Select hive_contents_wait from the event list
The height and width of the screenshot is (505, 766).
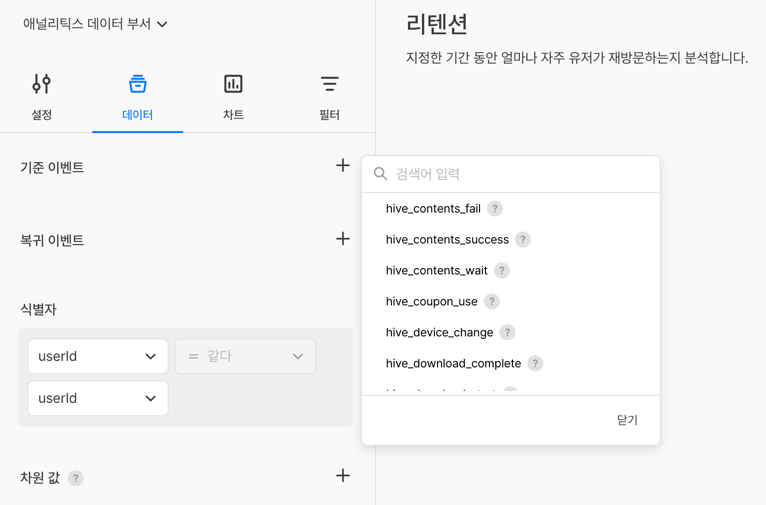point(437,271)
